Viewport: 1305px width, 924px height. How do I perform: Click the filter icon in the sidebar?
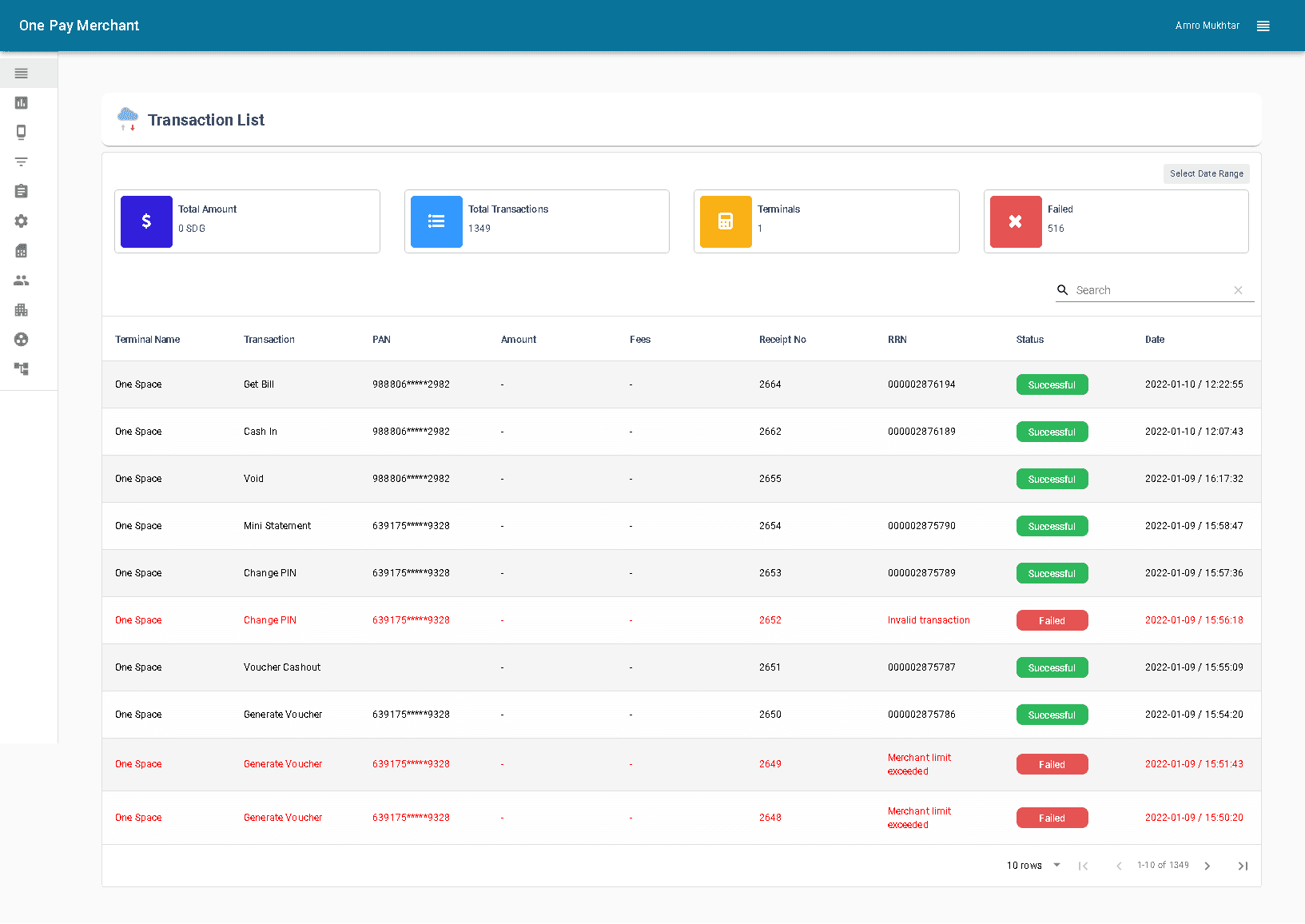coord(21,161)
